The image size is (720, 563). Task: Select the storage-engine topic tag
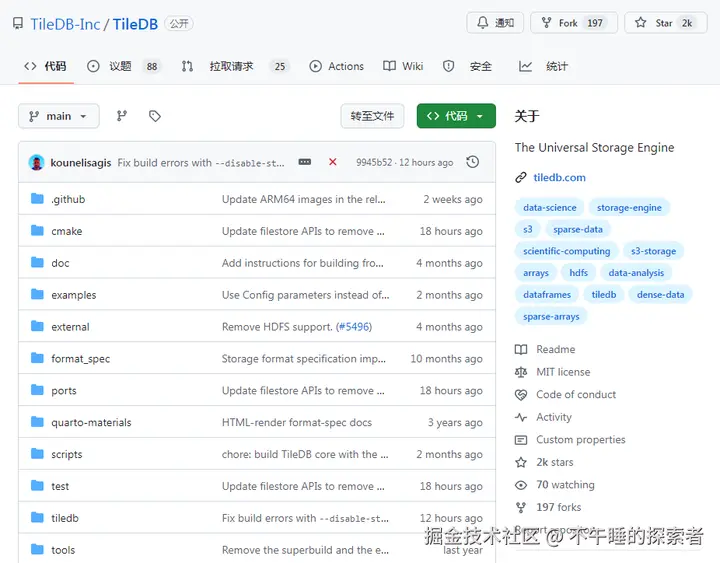[629, 208]
